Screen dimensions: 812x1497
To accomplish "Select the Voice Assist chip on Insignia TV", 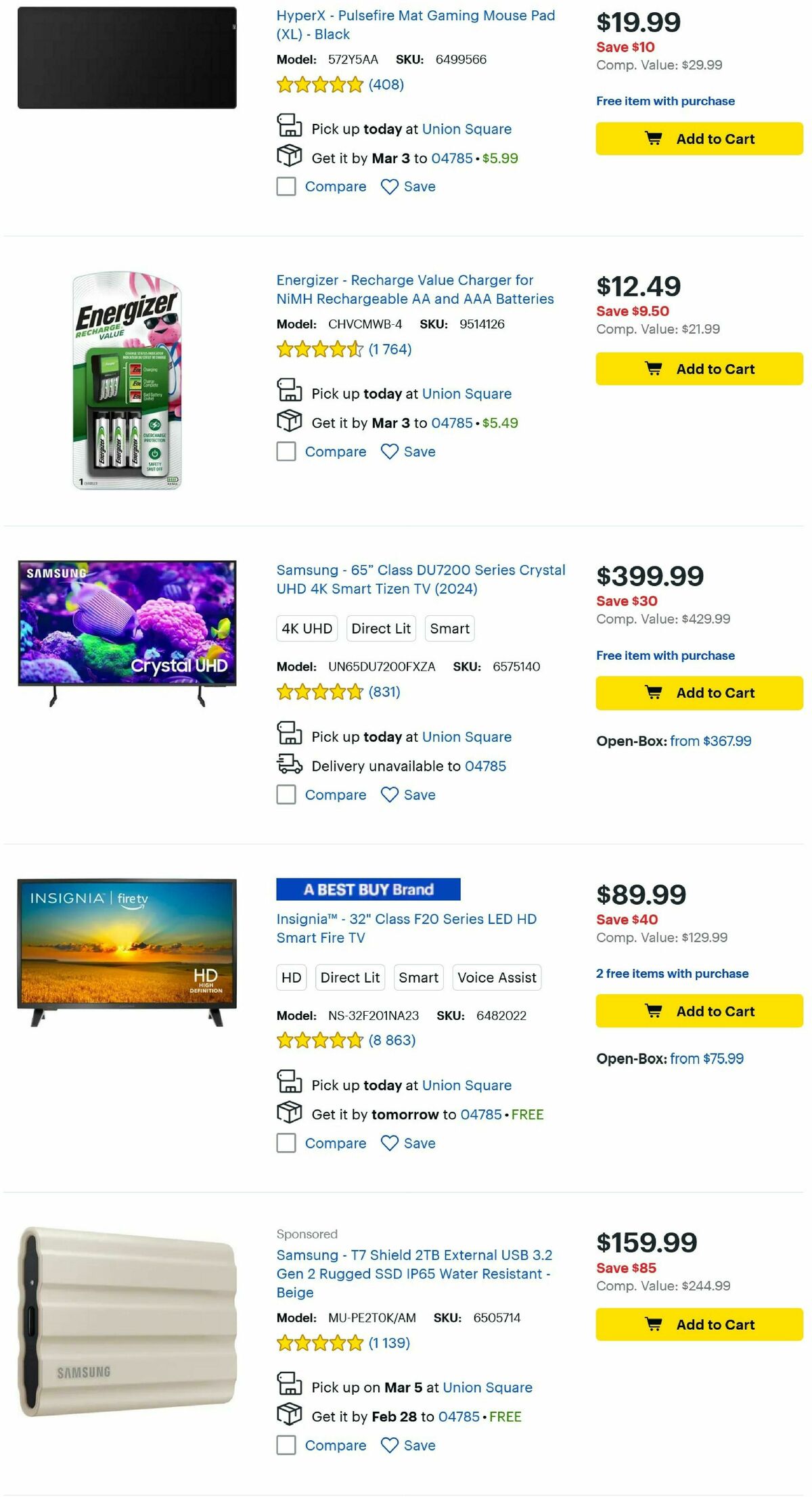I will [x=497, y=977].
